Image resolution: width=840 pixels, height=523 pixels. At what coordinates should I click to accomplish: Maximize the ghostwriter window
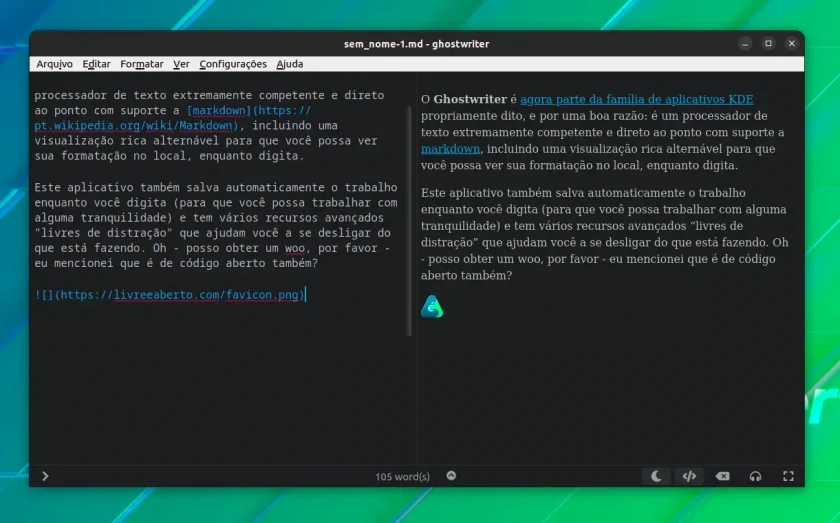tap(768, 43)
